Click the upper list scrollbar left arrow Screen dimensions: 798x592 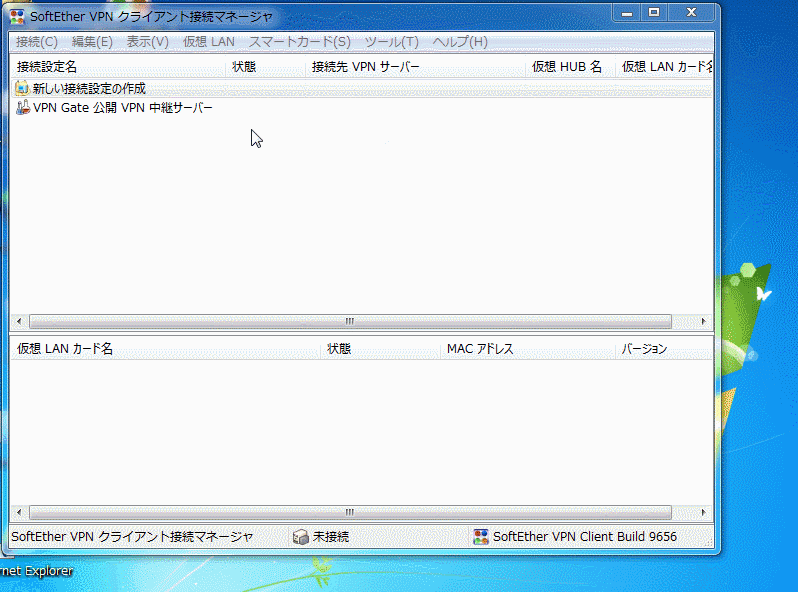pyautogui.click(x=19, y=321)
